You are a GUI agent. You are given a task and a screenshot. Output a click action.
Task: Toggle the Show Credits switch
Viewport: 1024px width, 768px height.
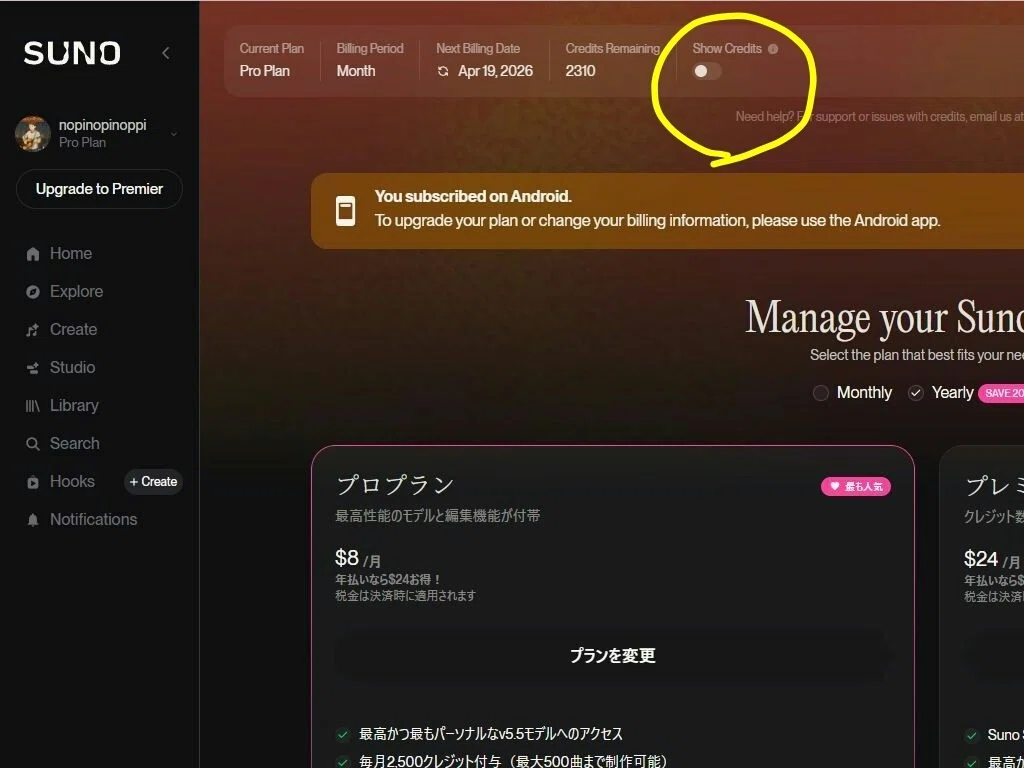click(x=707, y=71)
